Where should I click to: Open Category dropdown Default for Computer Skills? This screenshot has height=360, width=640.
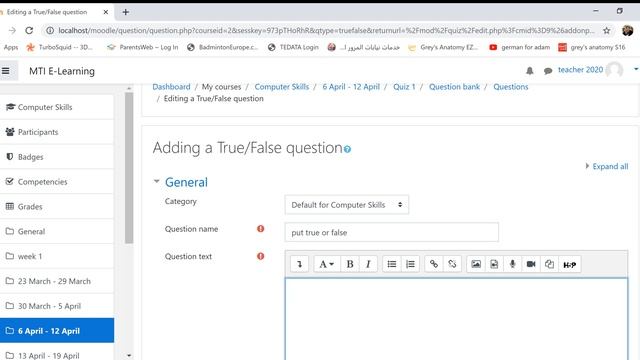[x=347, y=204]
